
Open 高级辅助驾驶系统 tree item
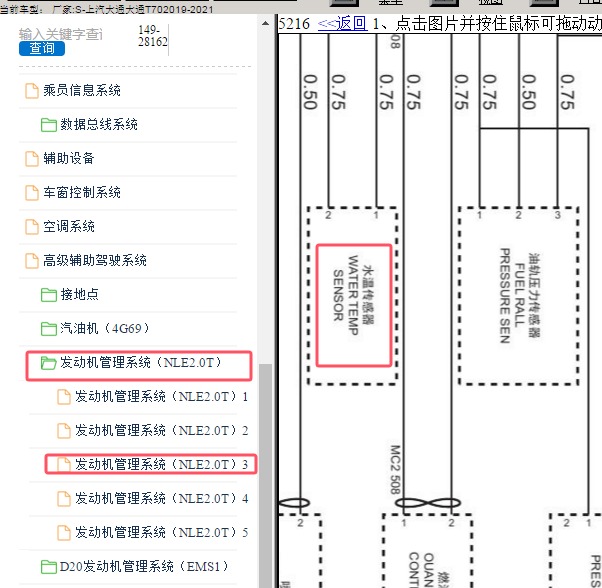tap(95, 260)
